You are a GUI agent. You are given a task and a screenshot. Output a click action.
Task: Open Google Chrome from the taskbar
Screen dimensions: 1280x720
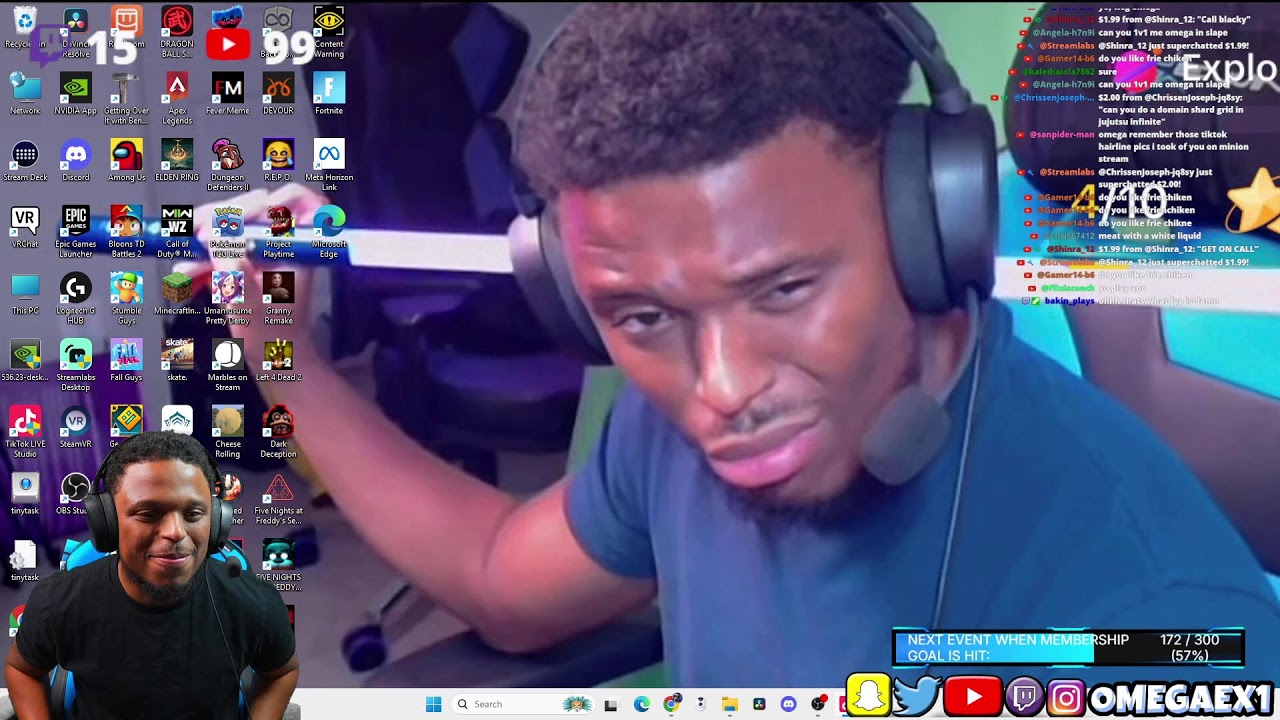point(671,704)
